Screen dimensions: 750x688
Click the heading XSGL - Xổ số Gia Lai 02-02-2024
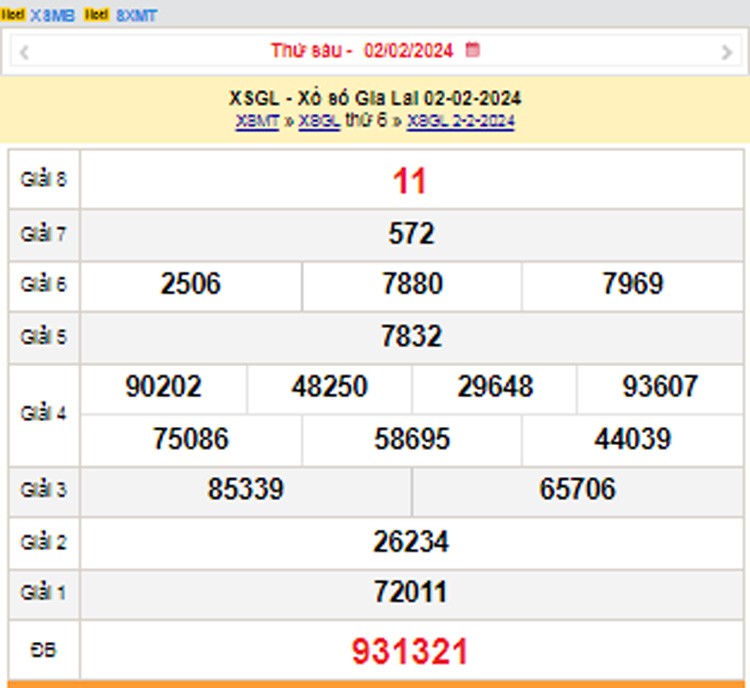pyautogui.click(x=375, y=98)
